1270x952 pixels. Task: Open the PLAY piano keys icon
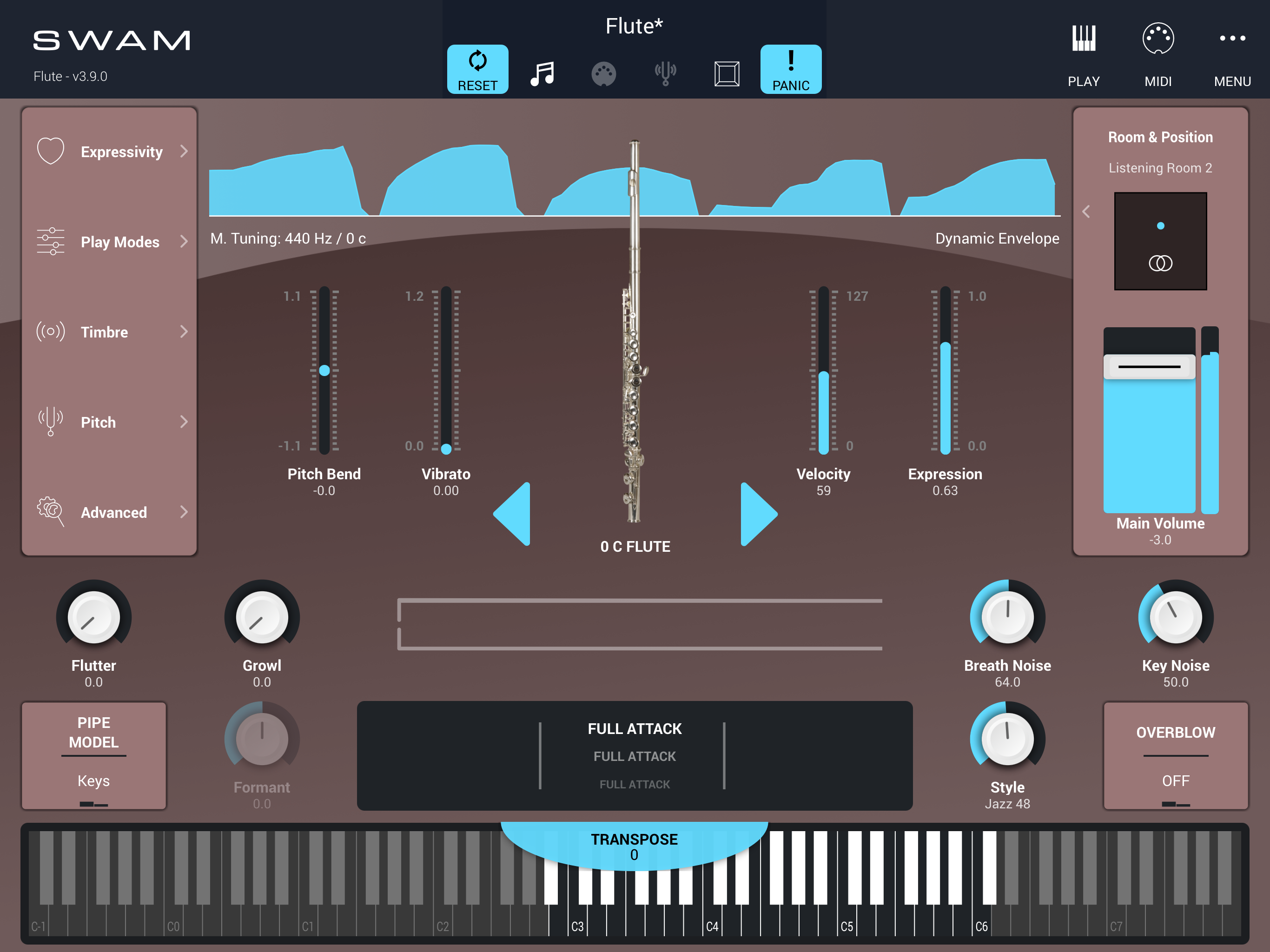coord(1084,39)
